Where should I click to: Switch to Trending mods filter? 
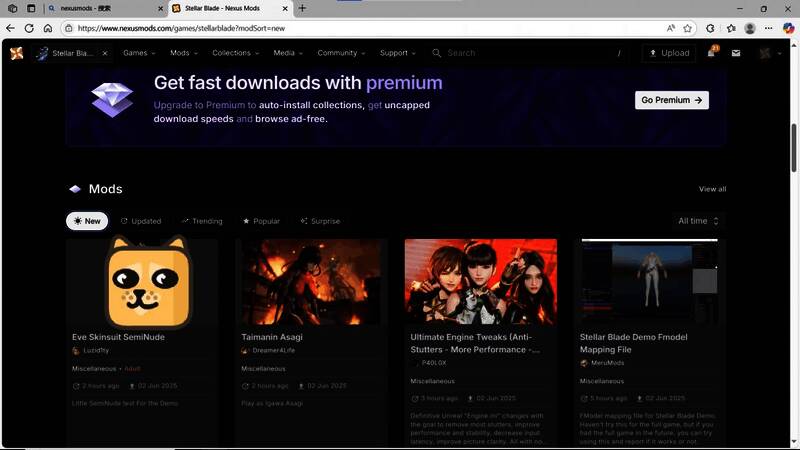[x=202, y=221]
